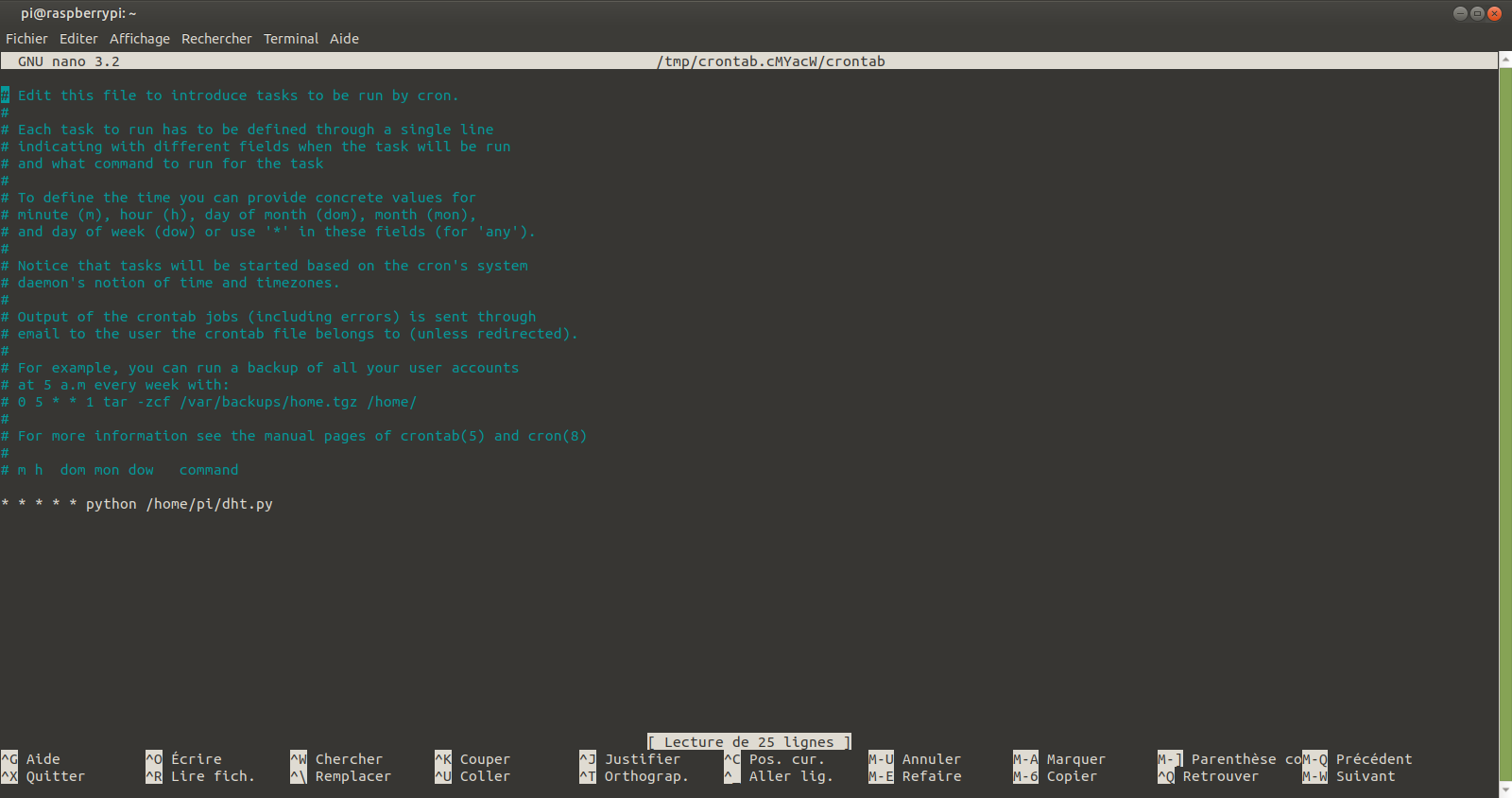
Task: Open the Editer menu
Action: (x=78, y=39)
